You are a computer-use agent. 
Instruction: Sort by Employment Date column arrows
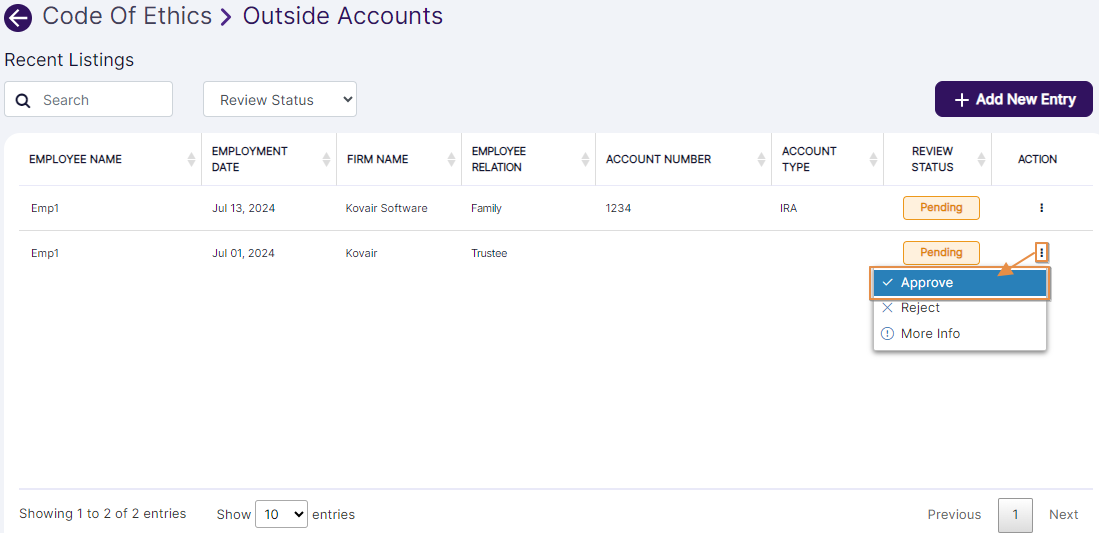coord(326,160)
